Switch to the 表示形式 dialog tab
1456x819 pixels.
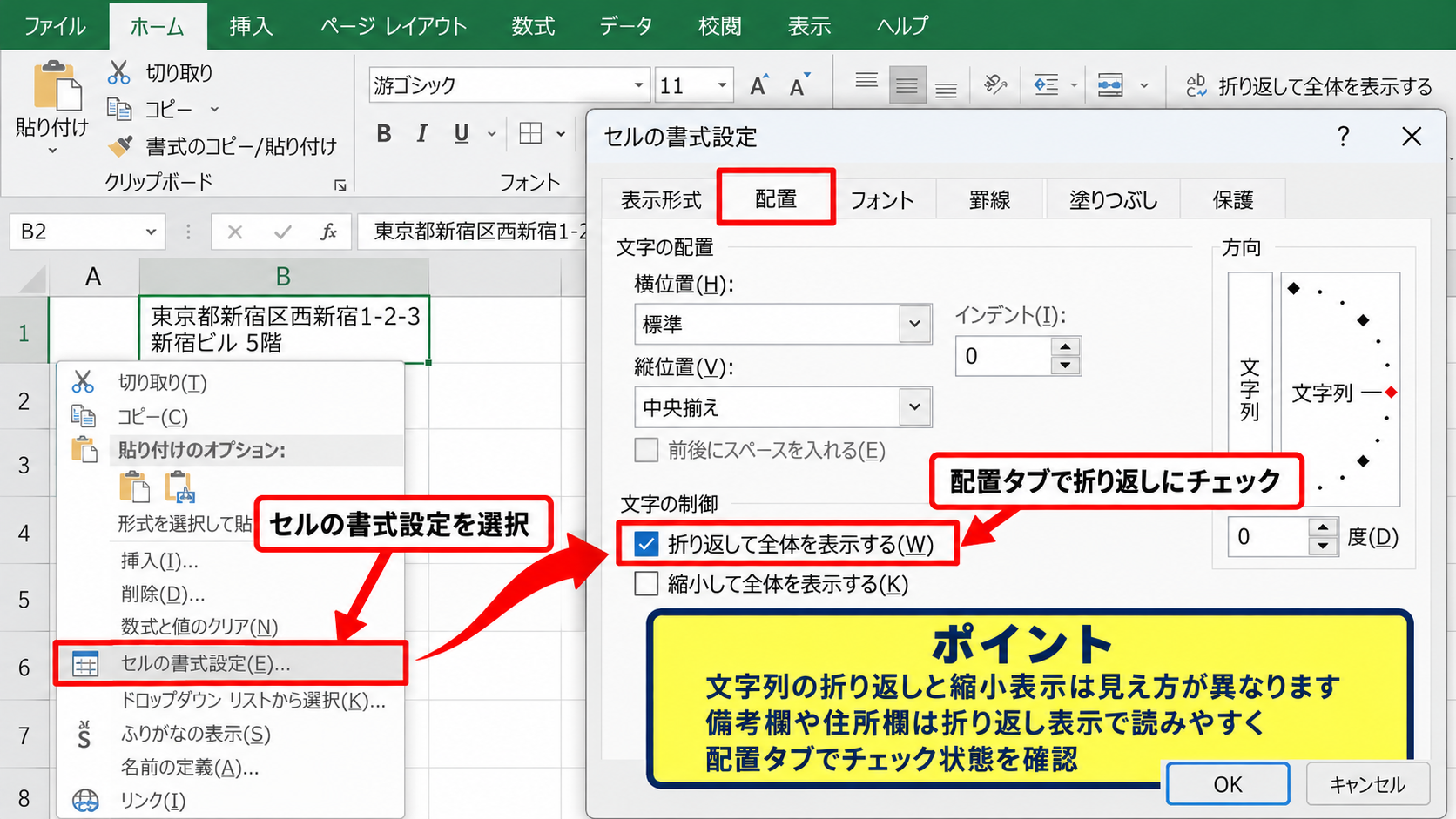point(661,200)
